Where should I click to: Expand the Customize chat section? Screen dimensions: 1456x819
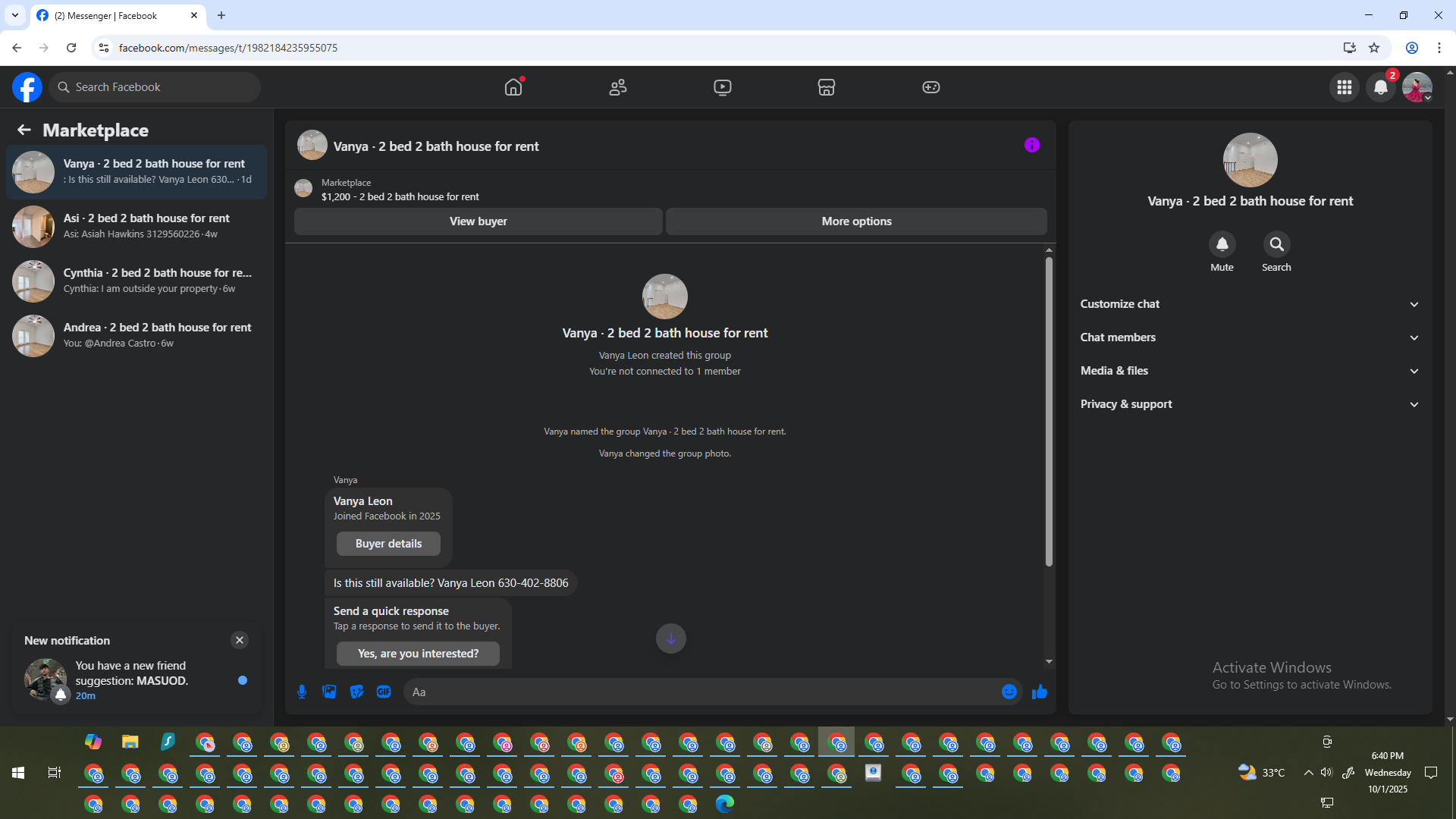[1250, 304]
